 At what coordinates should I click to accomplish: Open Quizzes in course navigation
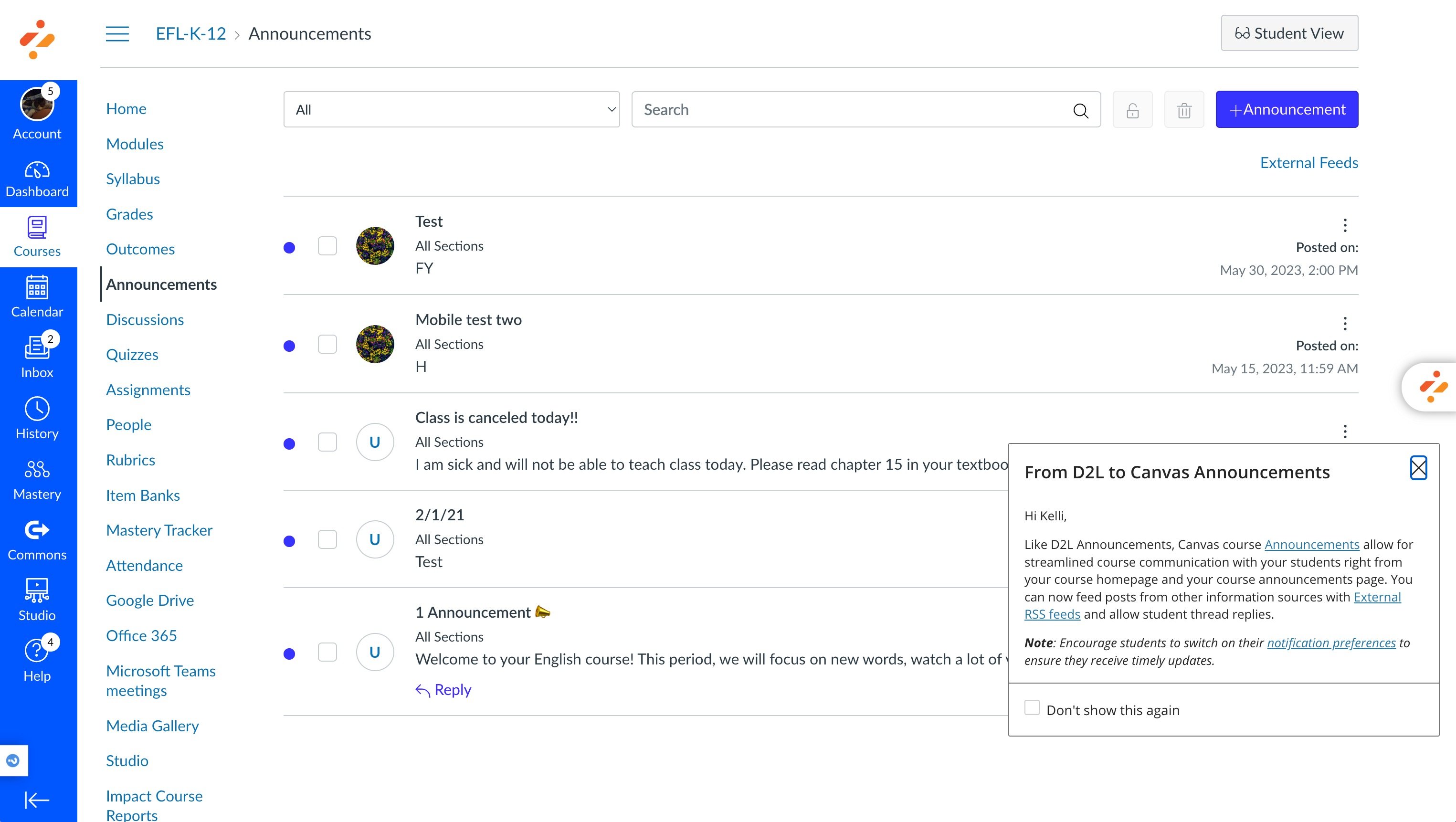pyautogui.click(x=132, y=355)
